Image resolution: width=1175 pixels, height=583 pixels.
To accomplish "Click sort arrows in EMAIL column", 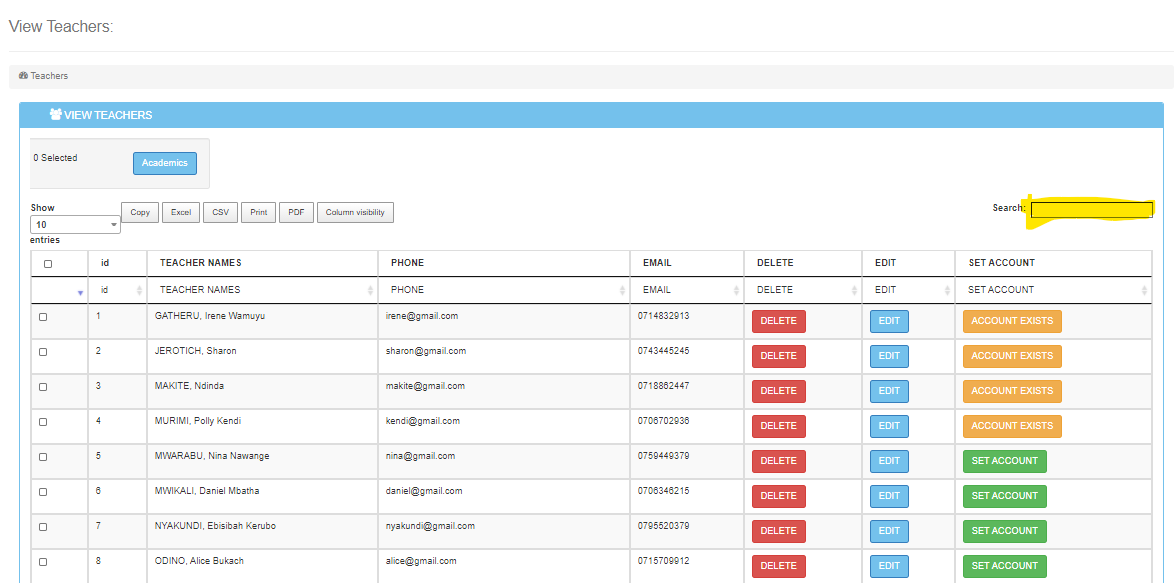I will (736, 291).
